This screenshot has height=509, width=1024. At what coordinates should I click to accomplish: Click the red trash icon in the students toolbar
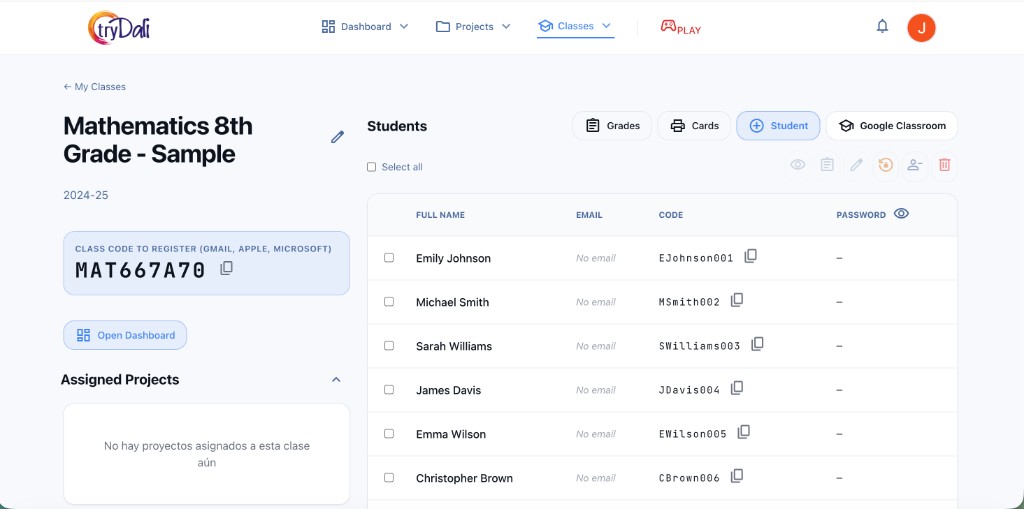944,165
